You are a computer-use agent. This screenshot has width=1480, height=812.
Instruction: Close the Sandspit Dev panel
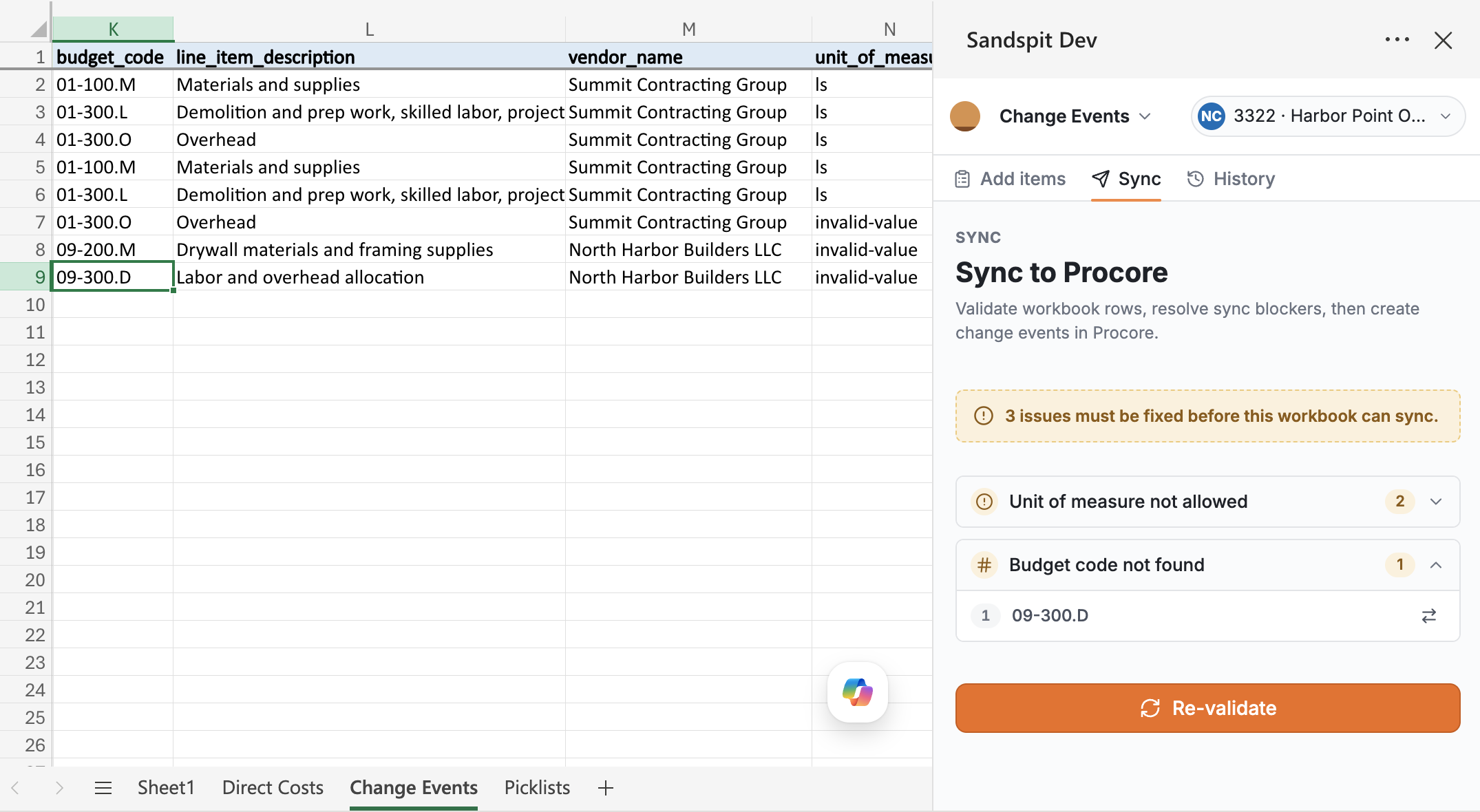pos(1443,41)
